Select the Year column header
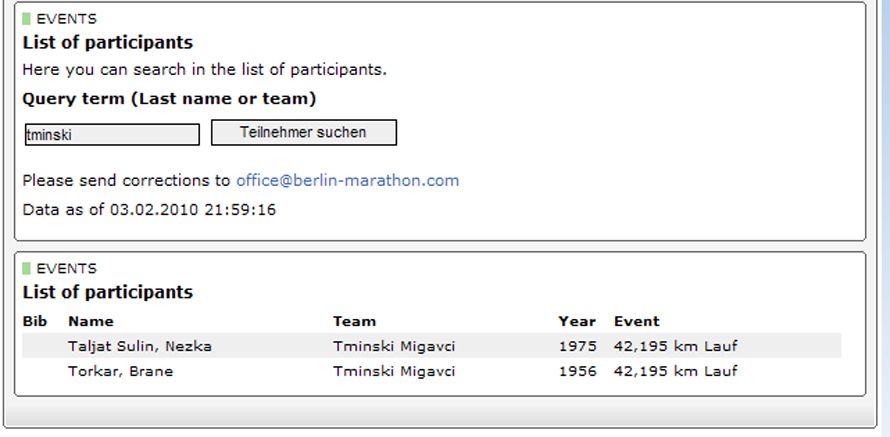Viewport: 890px width, 437px height. [577, 321]
